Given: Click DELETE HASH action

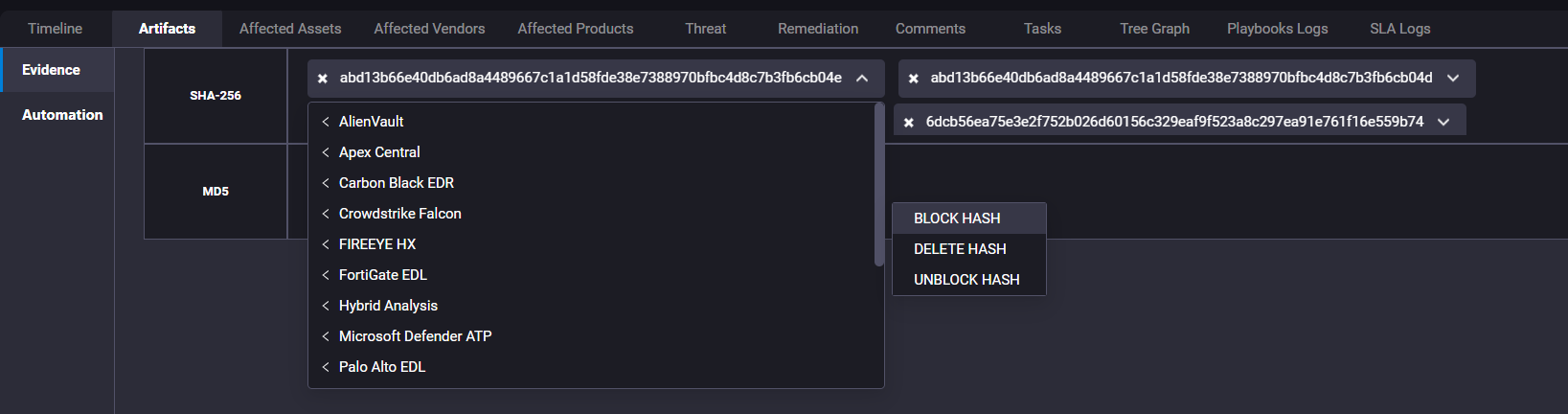Looking at the screenshot, I should (968, 249).
